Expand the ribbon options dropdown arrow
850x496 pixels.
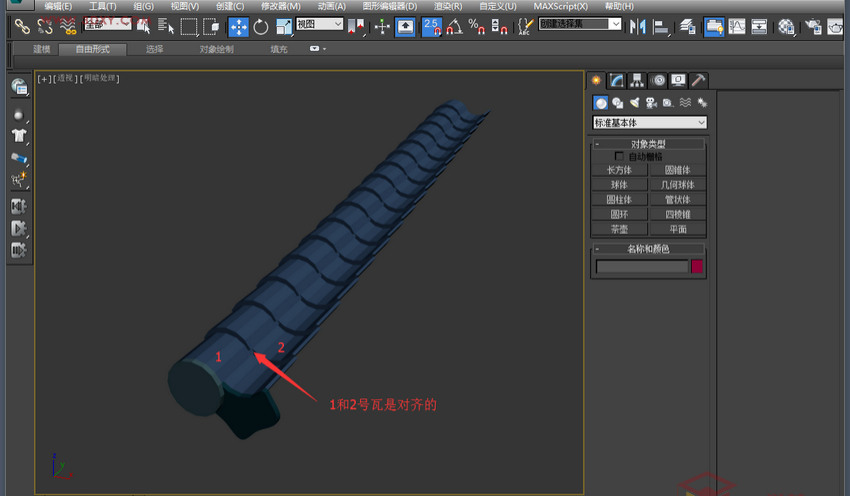[x=325, y=49]
